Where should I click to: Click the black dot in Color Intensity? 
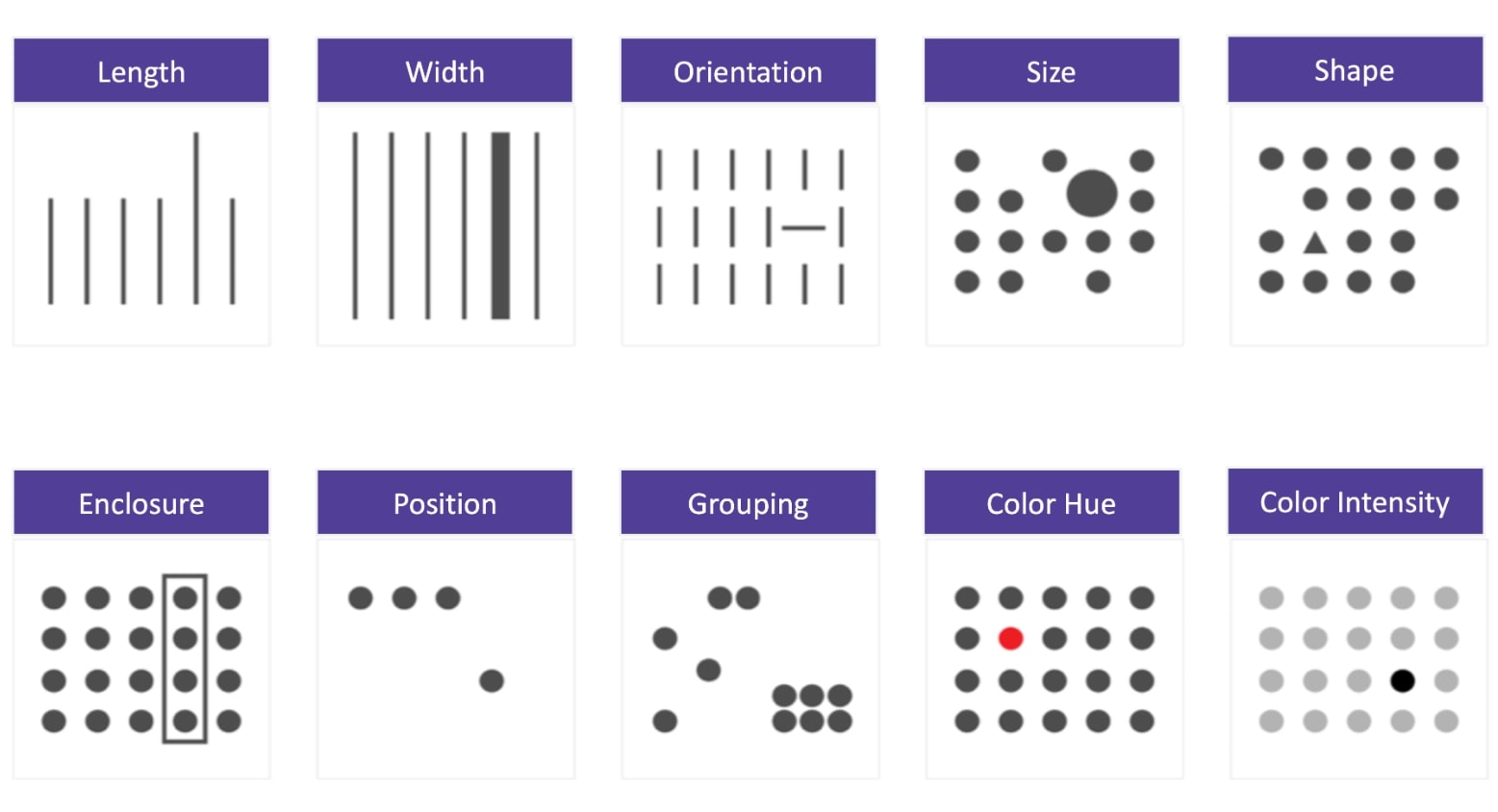click(x=1403, y=681)
